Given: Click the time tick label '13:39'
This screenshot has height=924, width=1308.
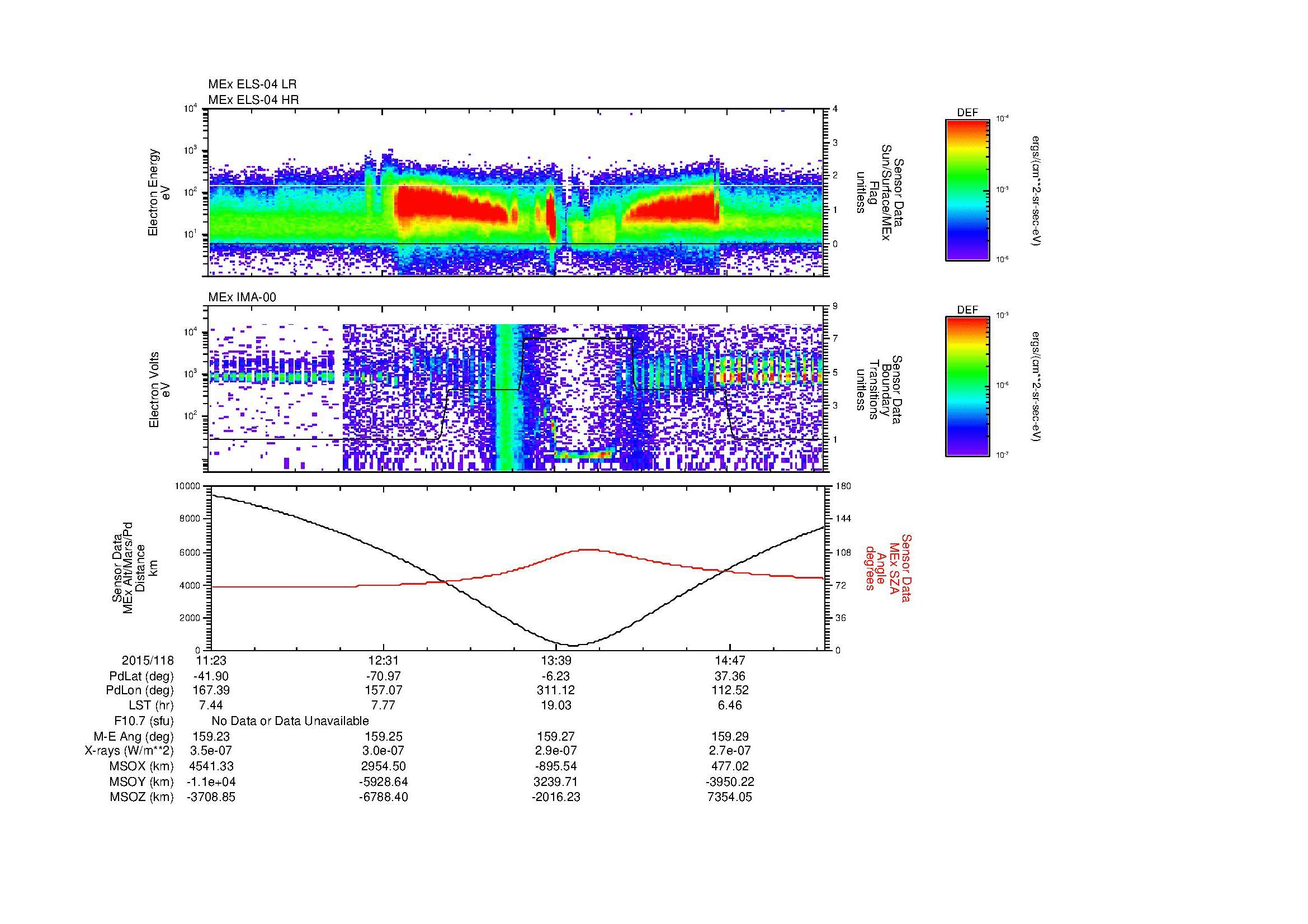Looking at the screenshot, I should pos(556,660).
